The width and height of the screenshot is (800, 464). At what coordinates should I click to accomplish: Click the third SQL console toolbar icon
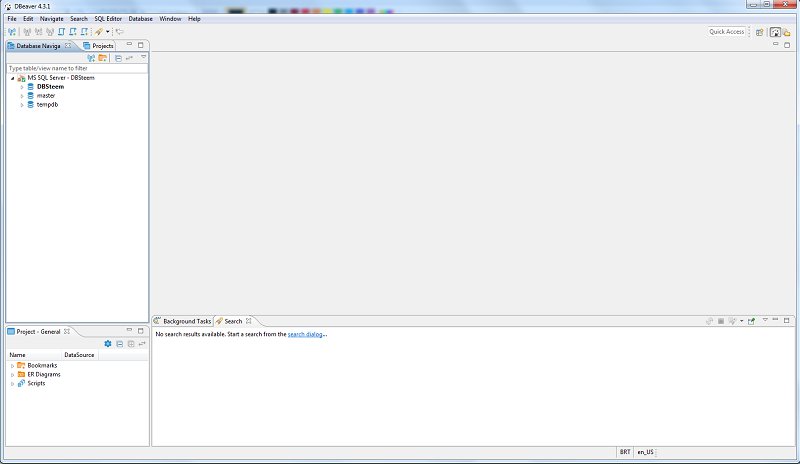coord(84,32)
